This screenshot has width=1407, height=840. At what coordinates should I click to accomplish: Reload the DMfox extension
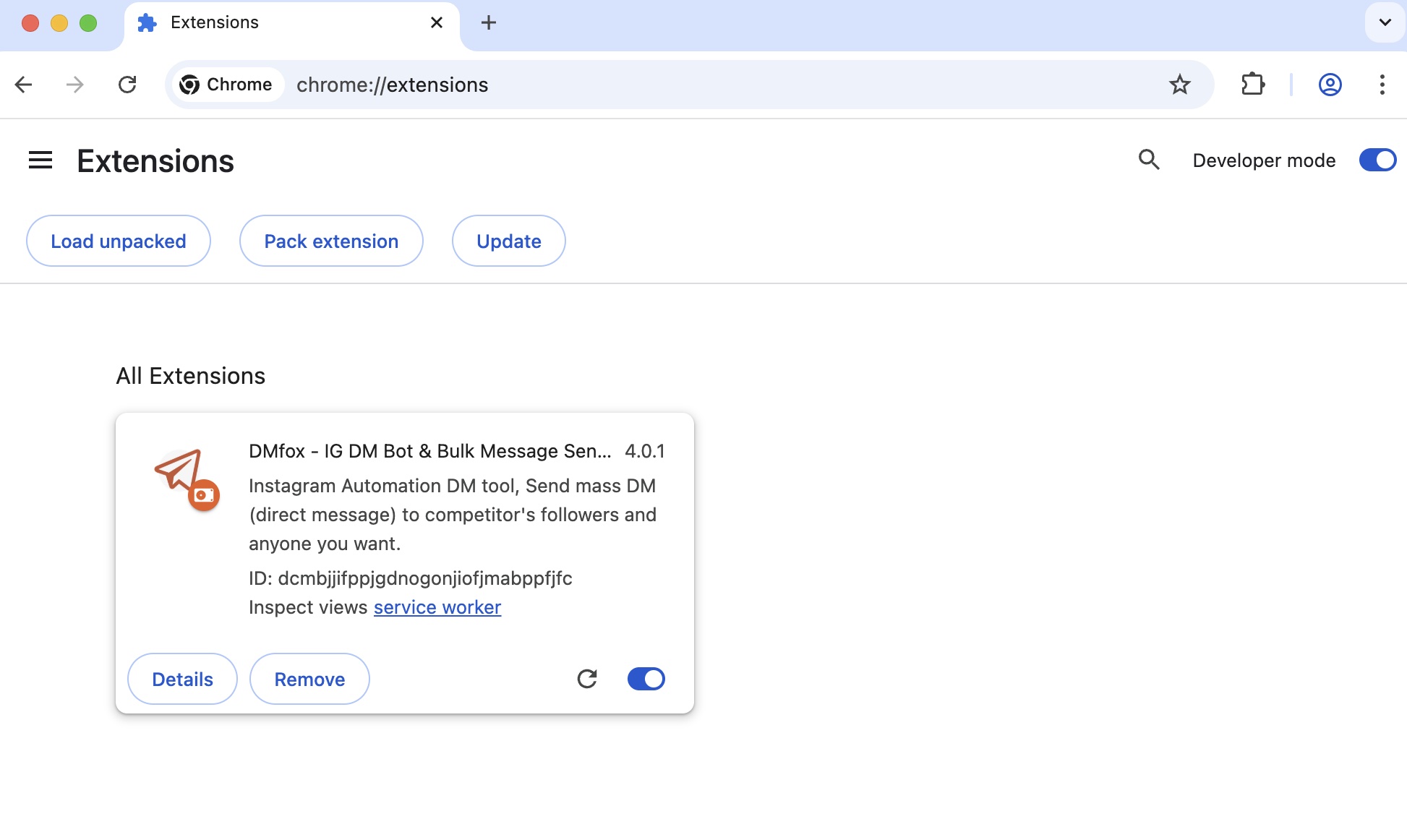[x=587, y=679]
